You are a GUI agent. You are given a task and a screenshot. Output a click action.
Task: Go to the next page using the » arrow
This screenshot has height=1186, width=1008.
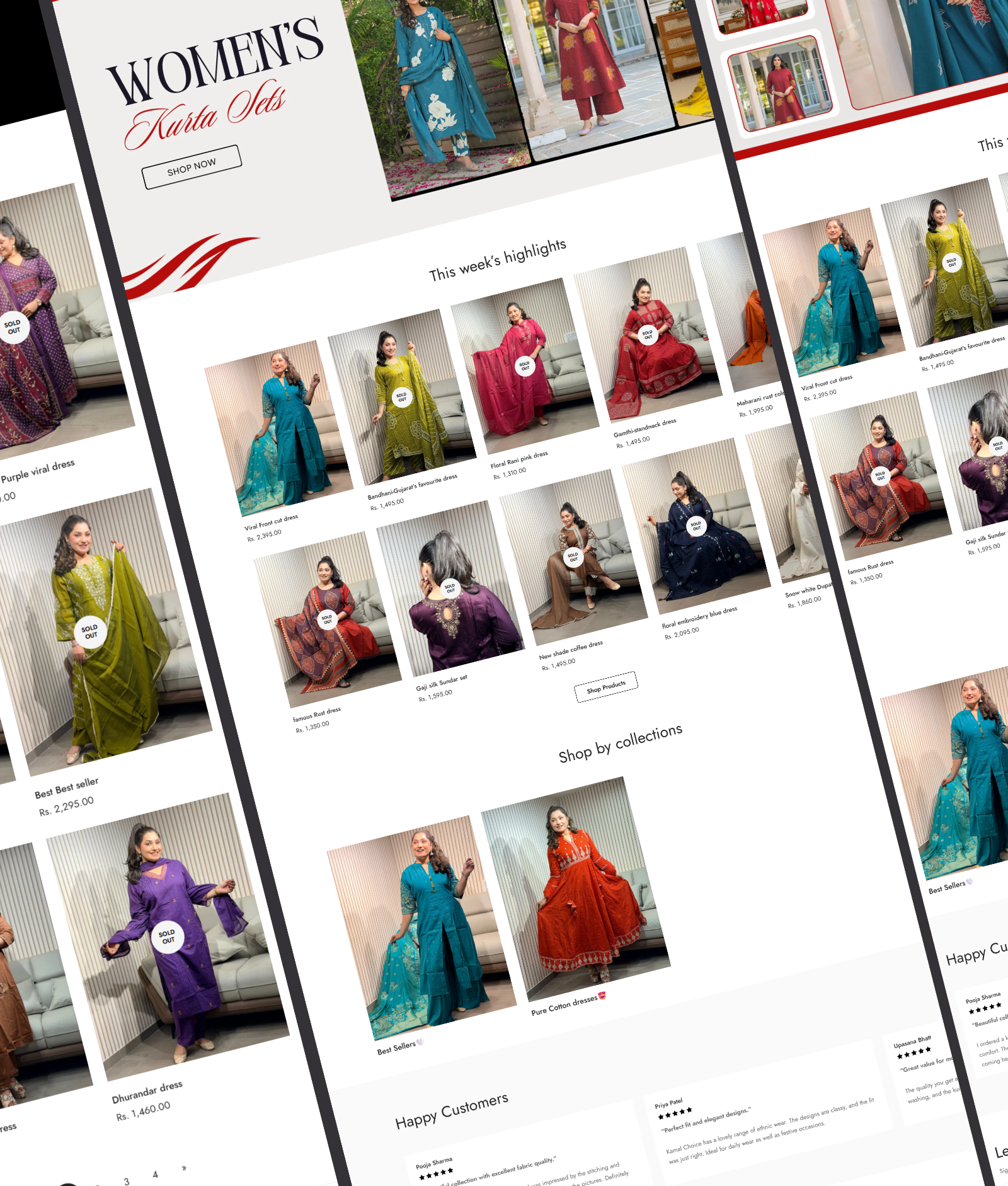tap(184, 1168)
